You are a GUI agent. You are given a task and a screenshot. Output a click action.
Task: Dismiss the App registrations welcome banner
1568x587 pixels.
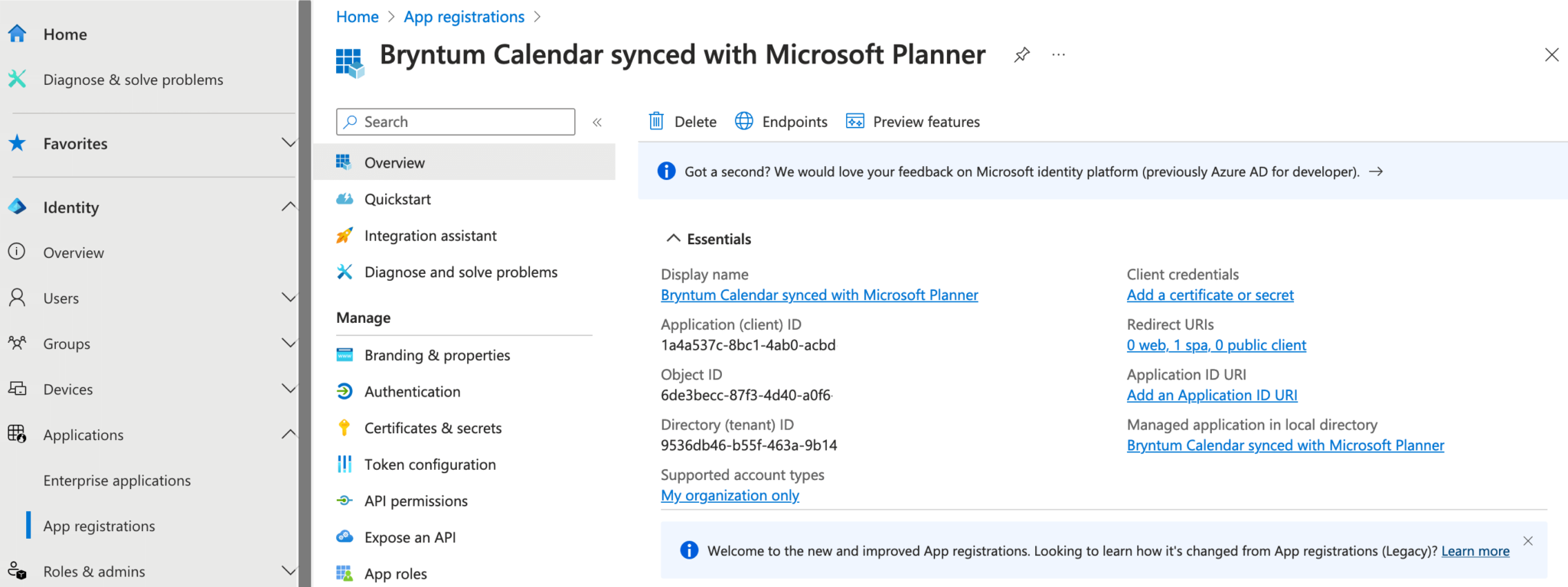coord(1527,541)
